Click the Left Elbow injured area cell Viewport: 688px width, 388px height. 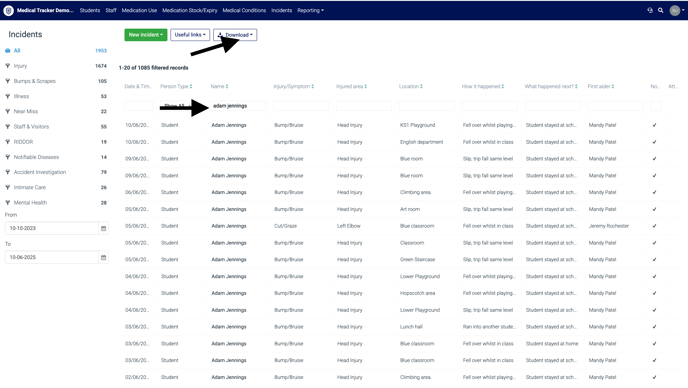tap(349, 226)
